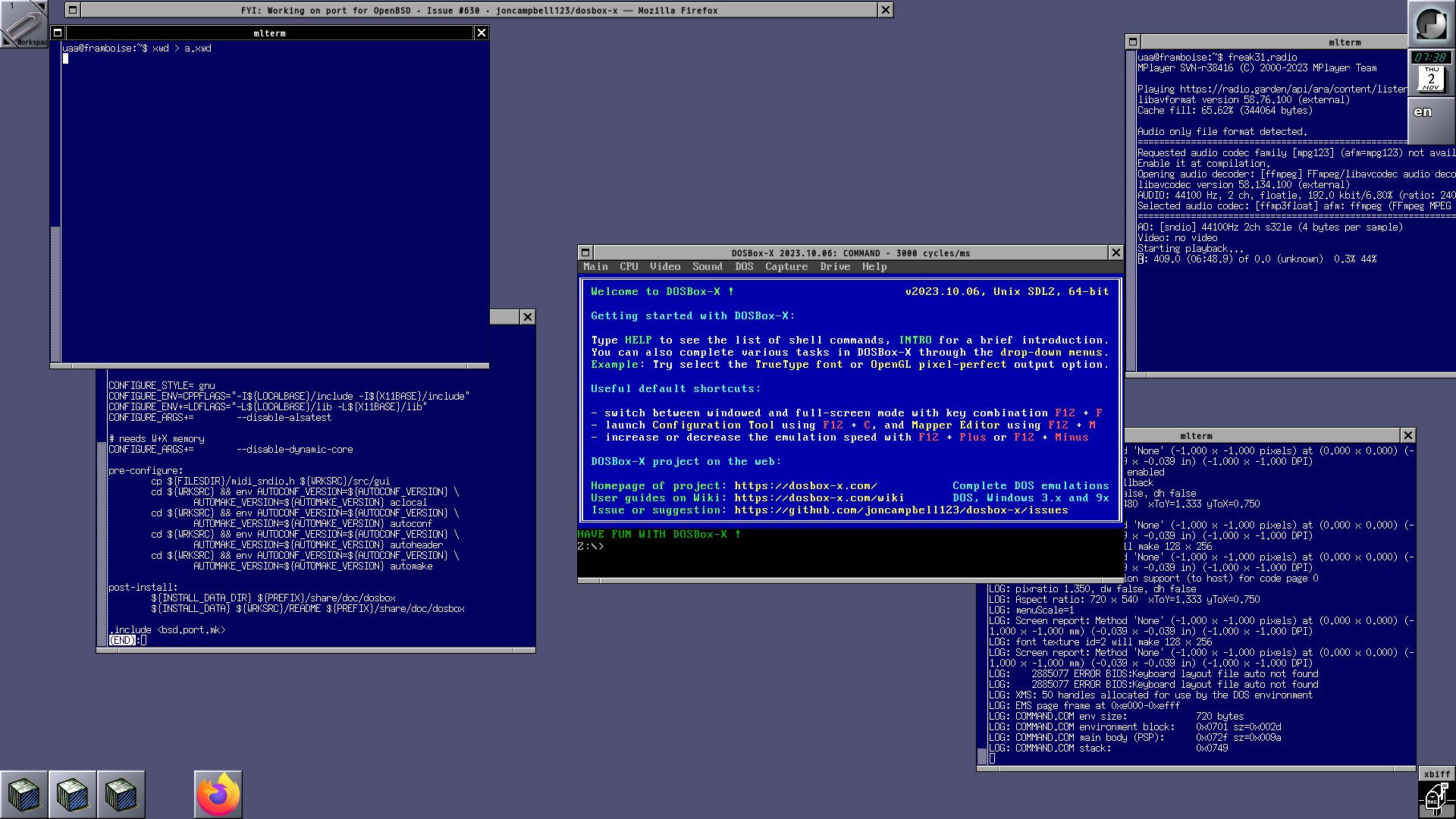
Task: Open the Help menu in DOSBox-X
Action: [x=874, y=266]
